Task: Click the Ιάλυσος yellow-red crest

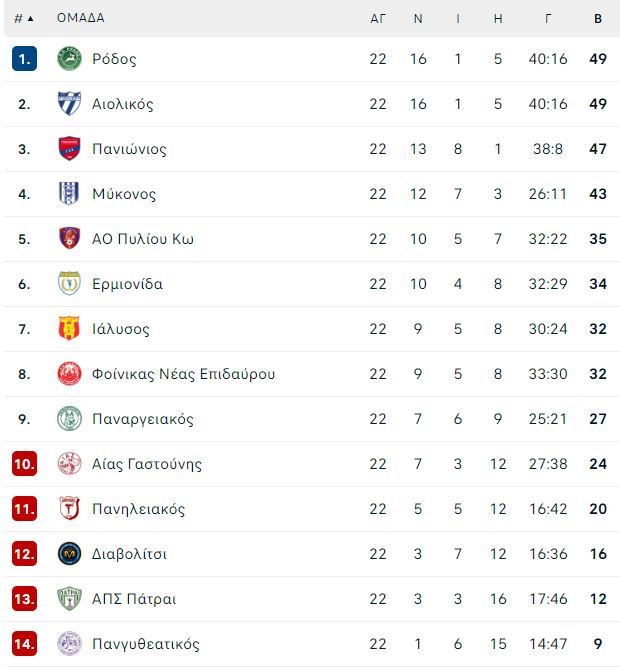Action: click(69, 328)
